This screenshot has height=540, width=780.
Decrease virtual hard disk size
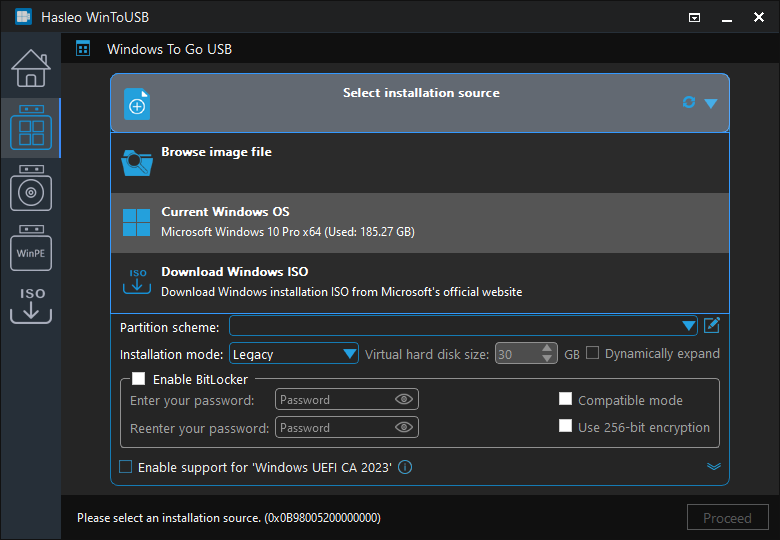pyautogui.click(x=547, y=359)
